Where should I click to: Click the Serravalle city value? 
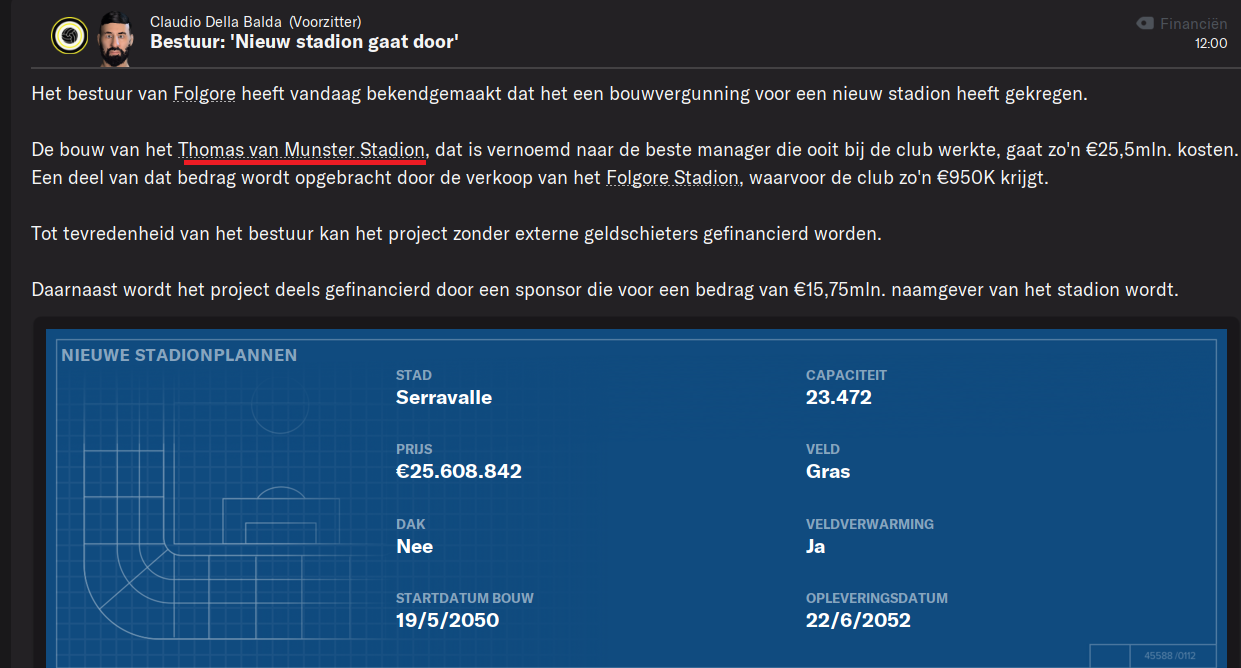[x=444, y=397]
